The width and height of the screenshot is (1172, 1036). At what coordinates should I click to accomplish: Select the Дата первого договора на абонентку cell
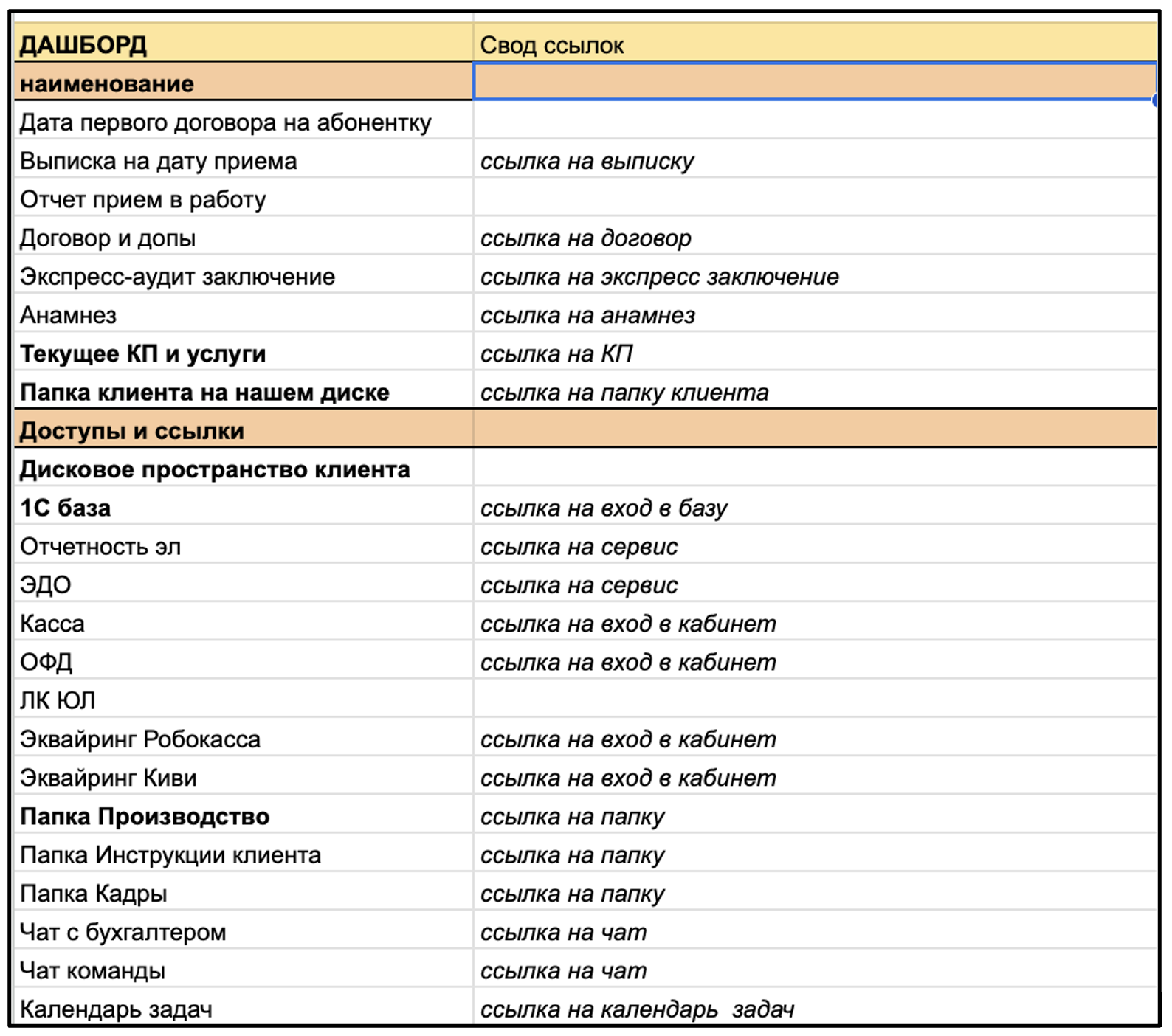coord(243,122)
